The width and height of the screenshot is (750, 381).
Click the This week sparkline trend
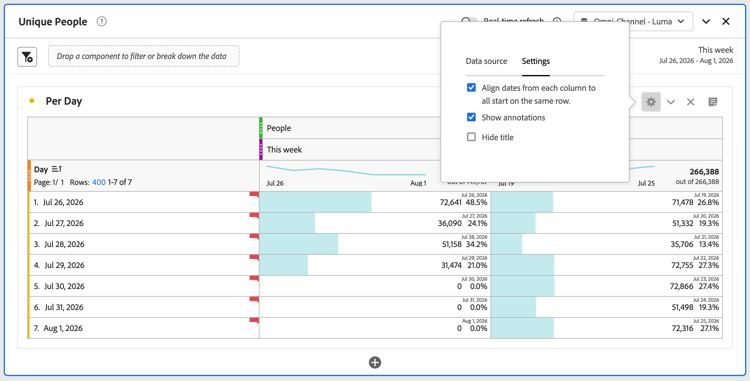pos(346,171)
